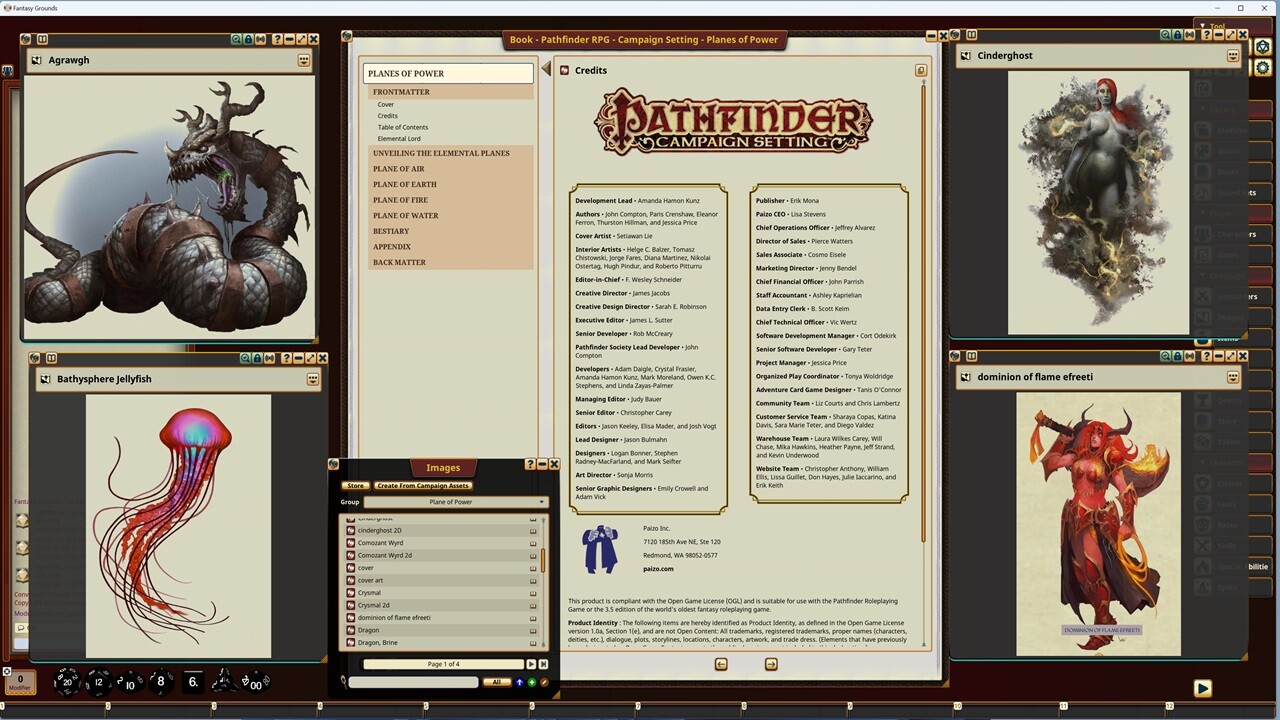This screenshot has height=720, width=1280.
Task: Advance the book with the right arrow button
Action: coord(771,663)
